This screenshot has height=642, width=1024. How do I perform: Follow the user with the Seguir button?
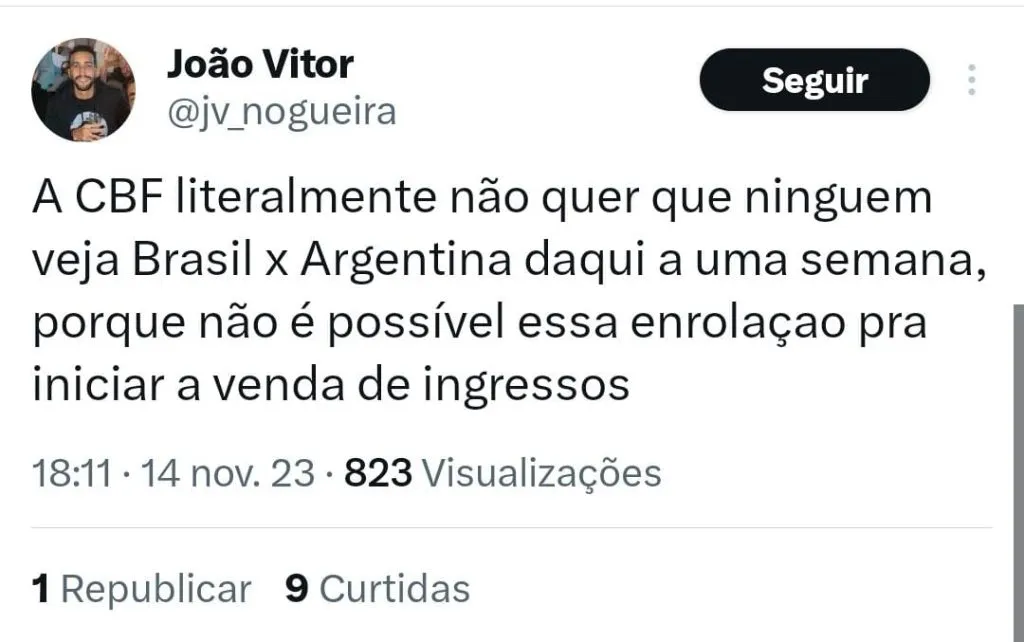pyautogui.click(x=814, y=80)
